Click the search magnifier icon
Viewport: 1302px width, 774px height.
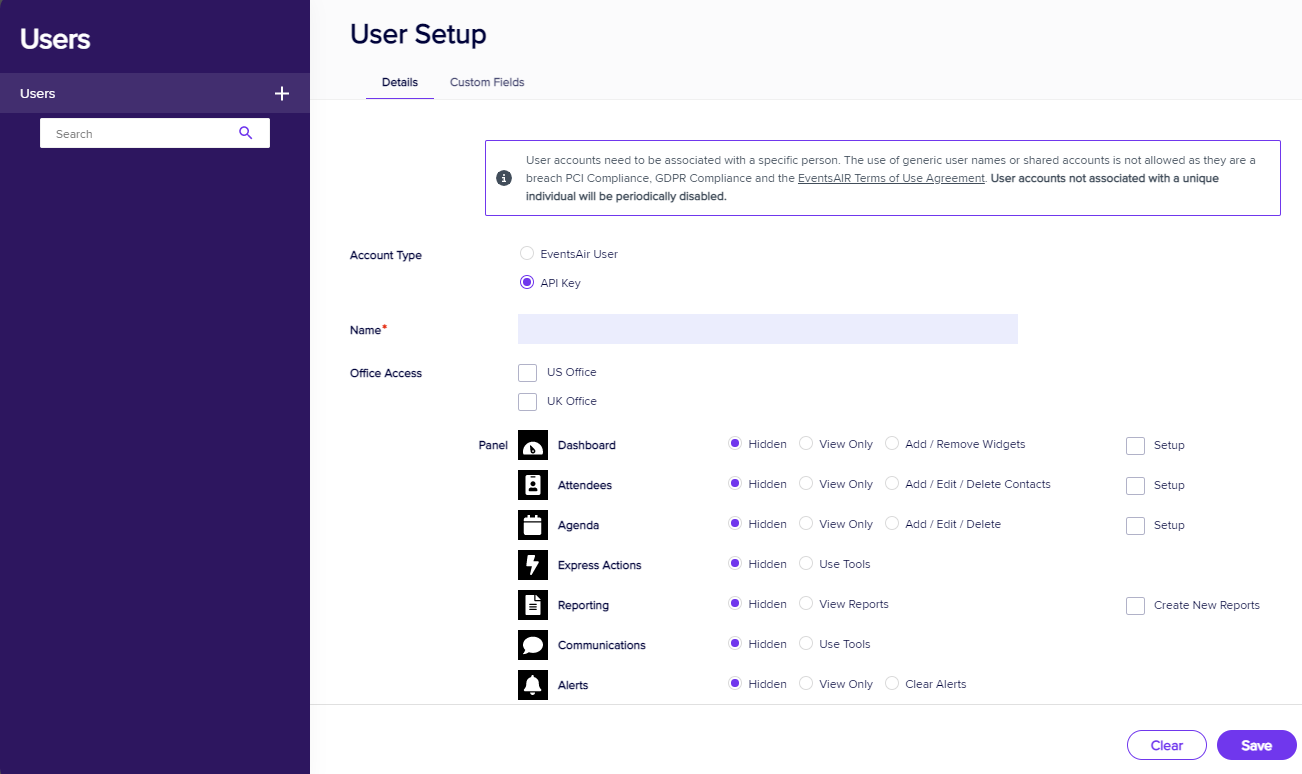coord(245,133)
